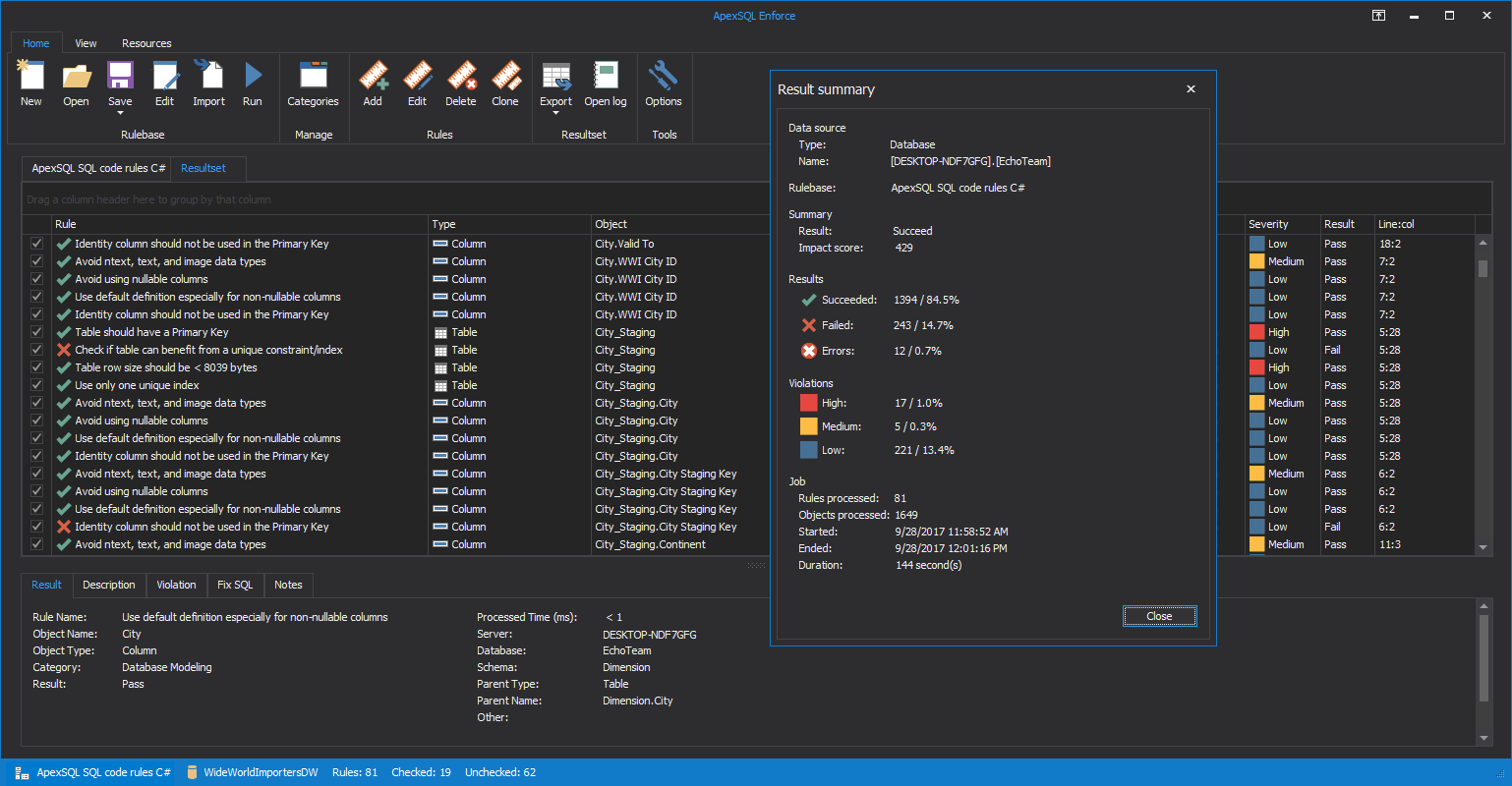Uncheck the City.Valid To identity column rule row
The image size is (1512, 786).
(x=36, y=244)
